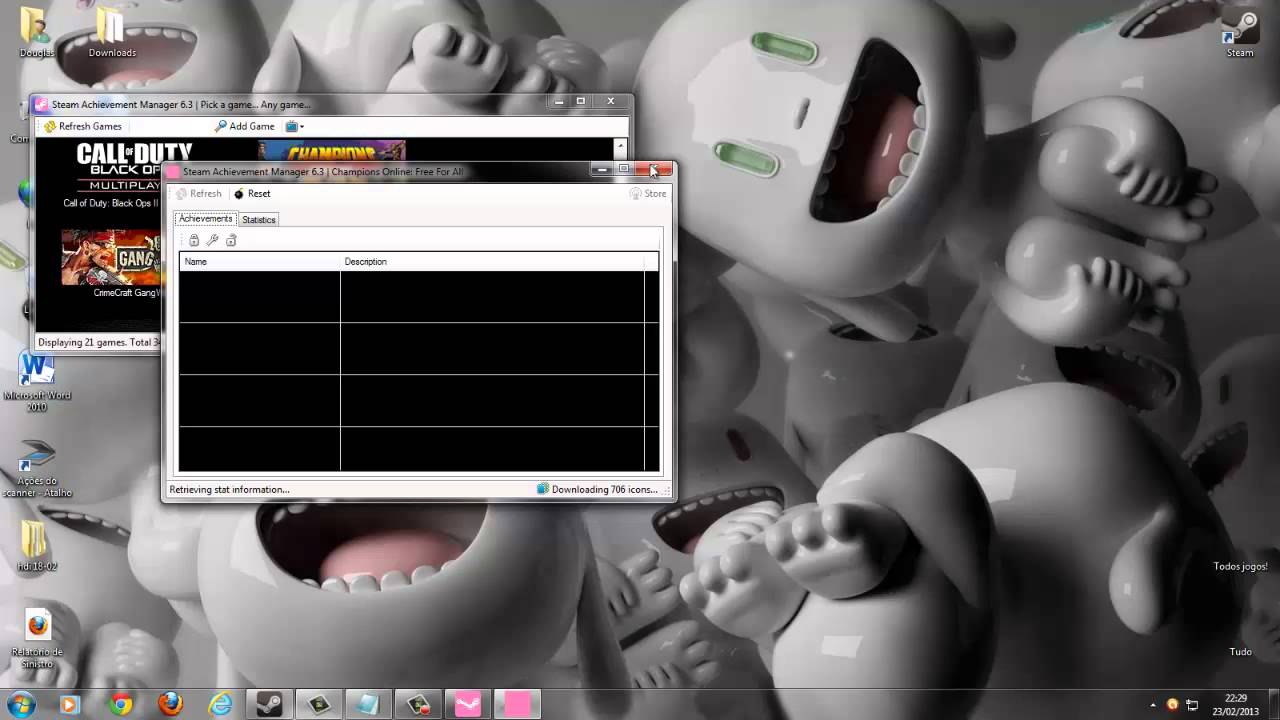Close the Pick a game window

tap(611, 101)
